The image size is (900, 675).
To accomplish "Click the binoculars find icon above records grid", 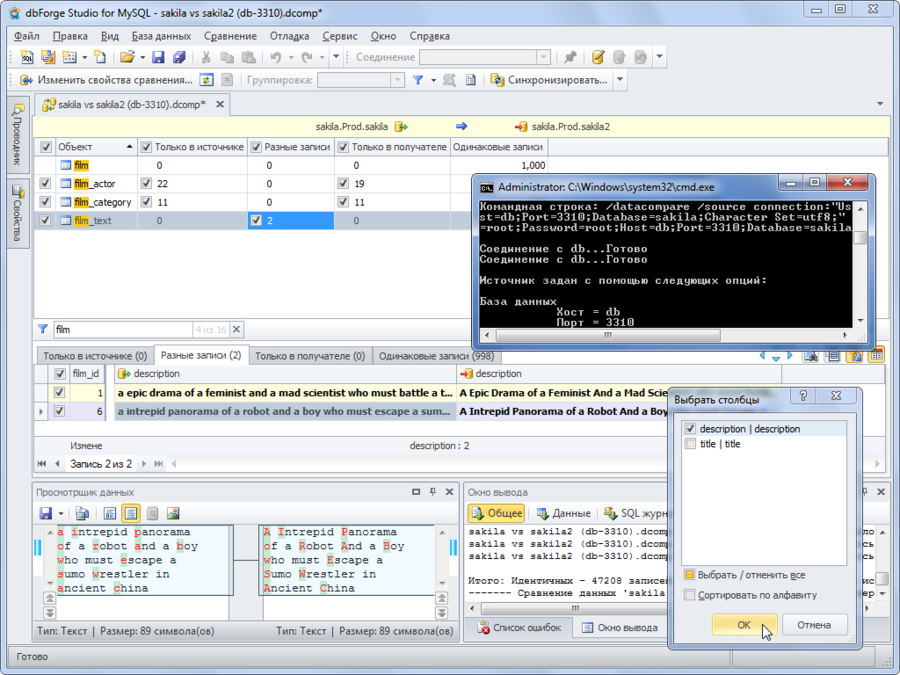I will coord(810,356).
